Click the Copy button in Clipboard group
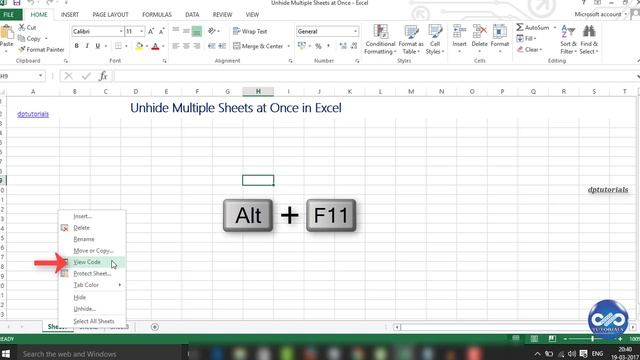 click(x=29, y=38)
